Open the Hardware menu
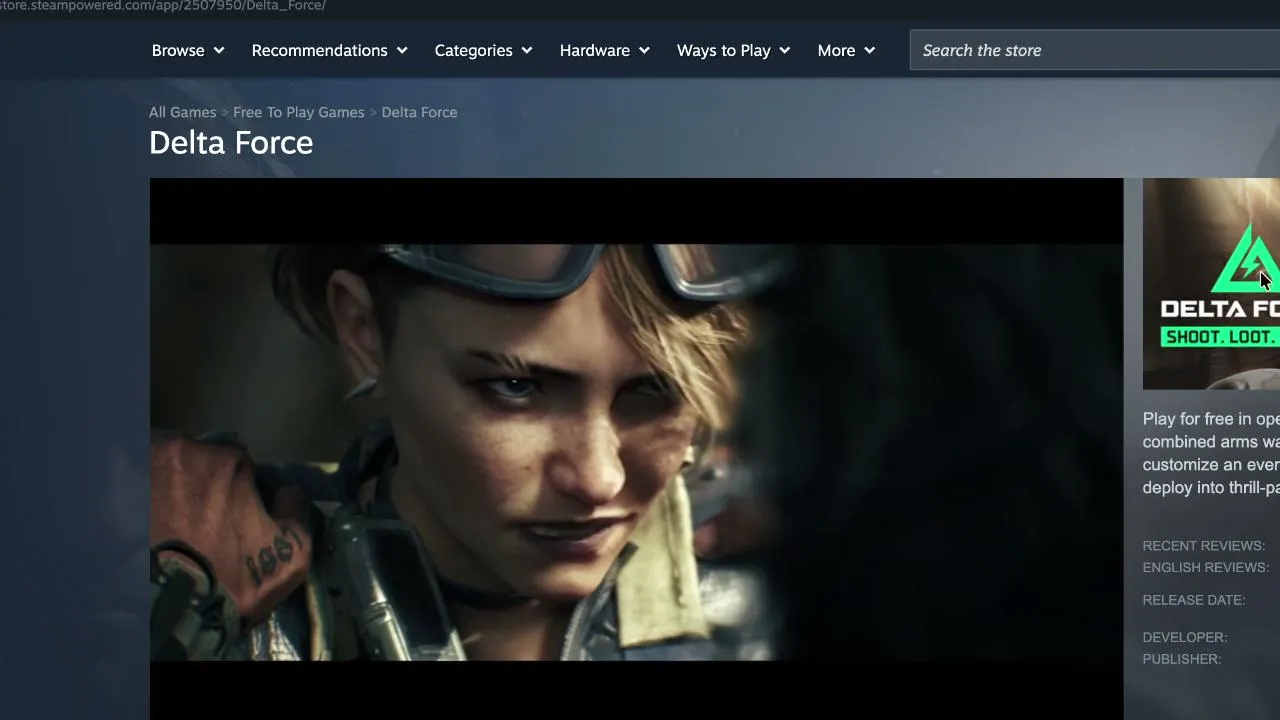The image size is (1280, 720). tap(605, 50)
